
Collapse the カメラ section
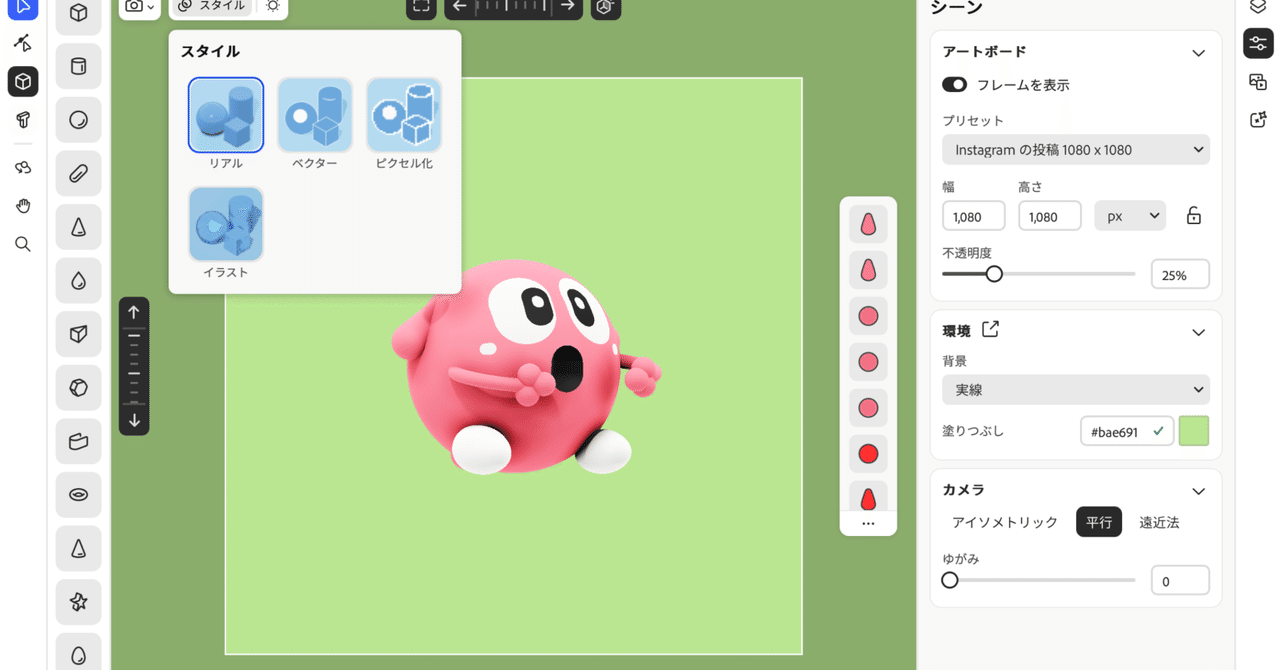click(x=1198, y=491)
